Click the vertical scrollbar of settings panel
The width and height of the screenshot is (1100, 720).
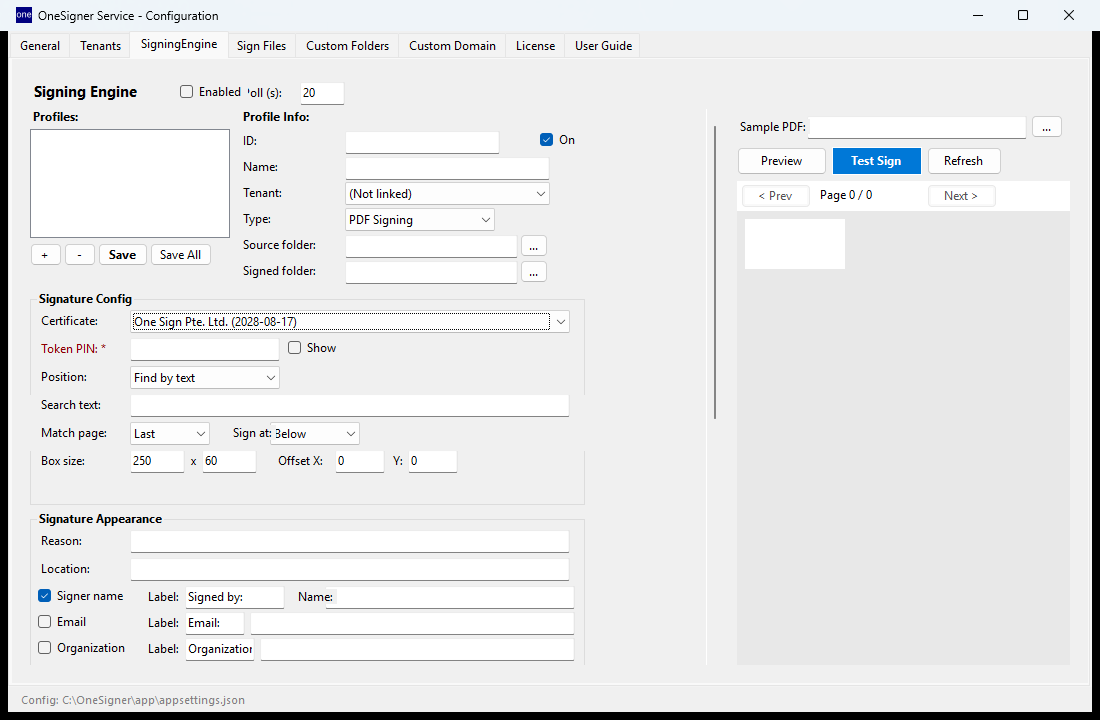click(715, 272)
